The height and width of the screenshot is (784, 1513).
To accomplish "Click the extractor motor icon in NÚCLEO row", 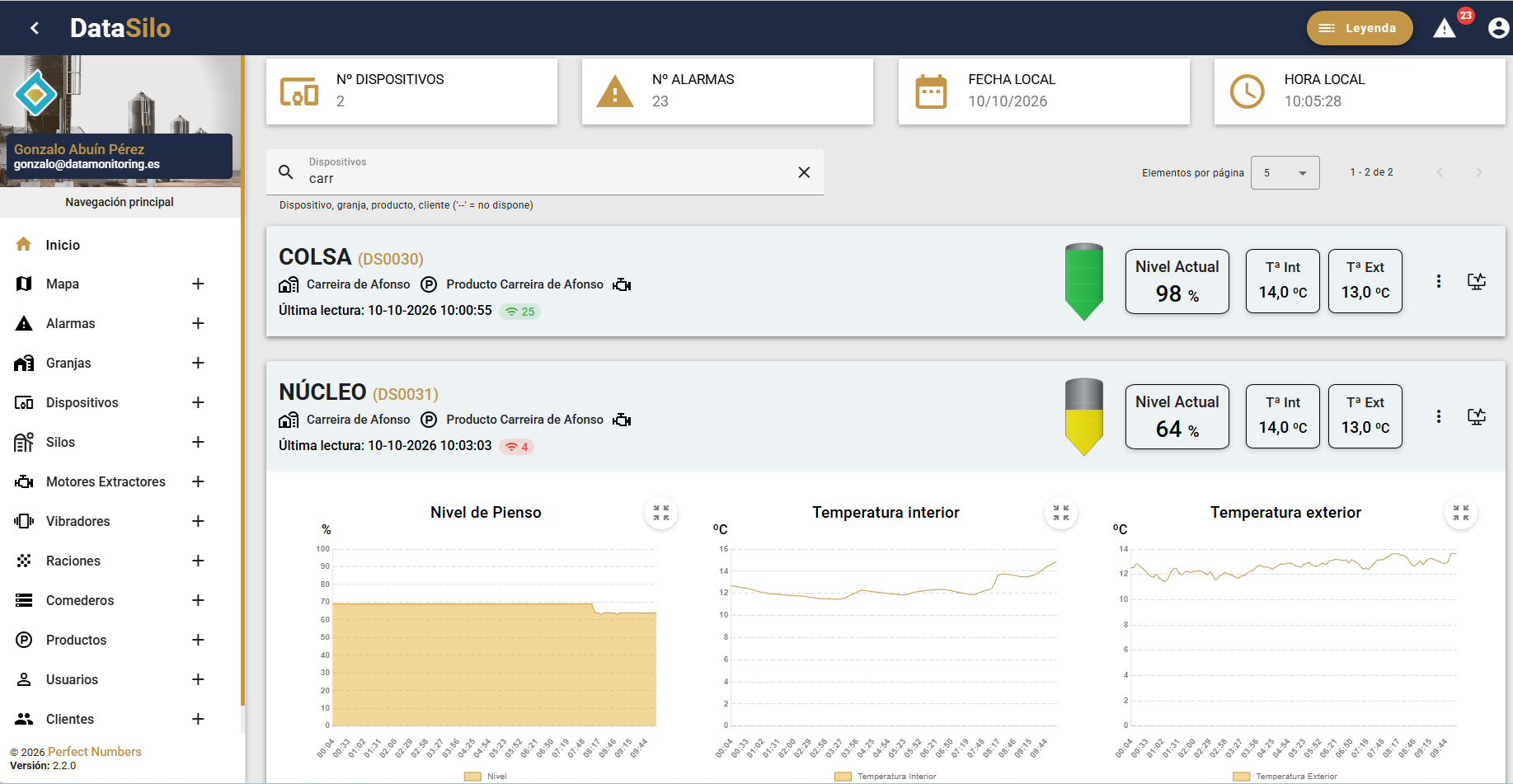I will [x=622, y=420].
